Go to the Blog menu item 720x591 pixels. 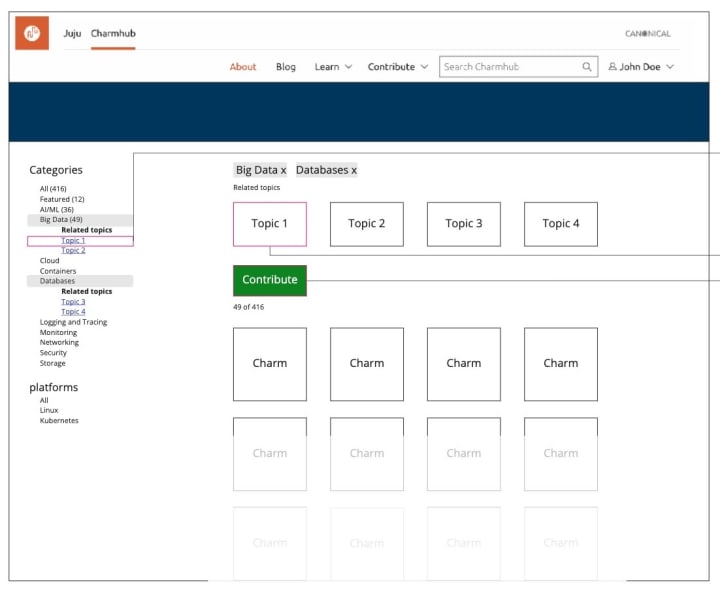pyautogui.click(x=286, y=67)
